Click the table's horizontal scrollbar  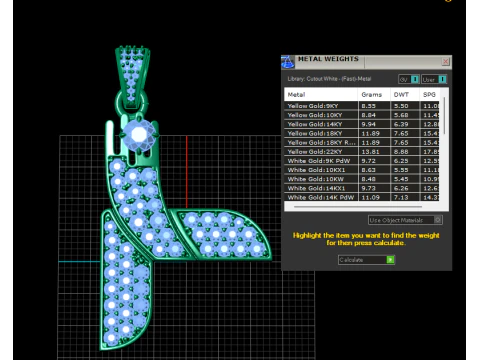click(x=358, y=207)
